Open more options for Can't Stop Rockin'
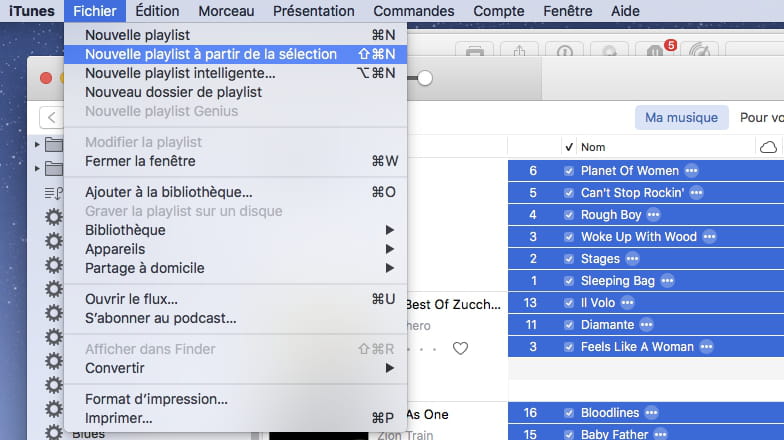Viewport: 784px width, 440px height. tap(696, 192)
